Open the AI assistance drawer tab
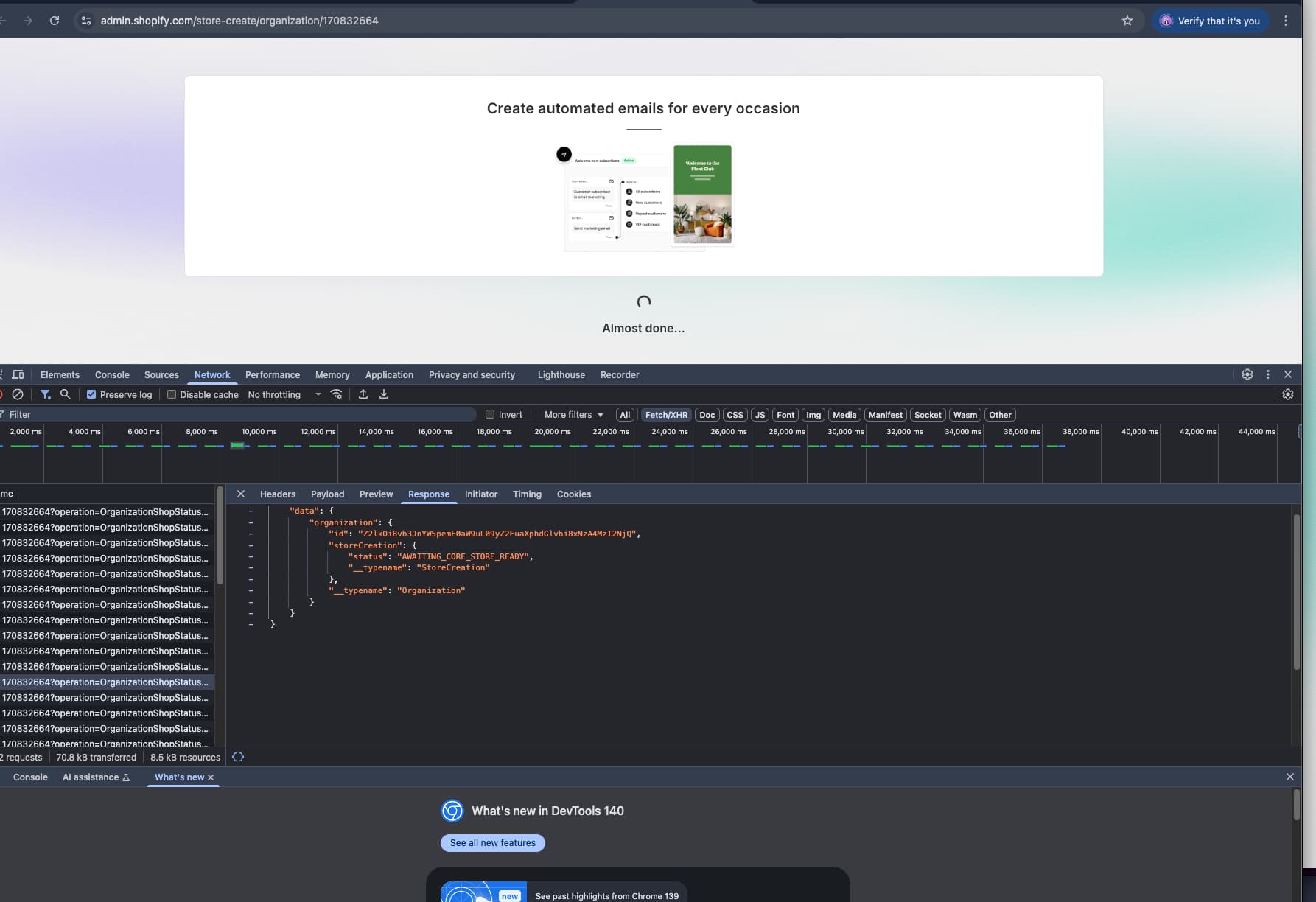Image resolution: width=1316 pixels, height=902 pixels. (x=96, y=777)
